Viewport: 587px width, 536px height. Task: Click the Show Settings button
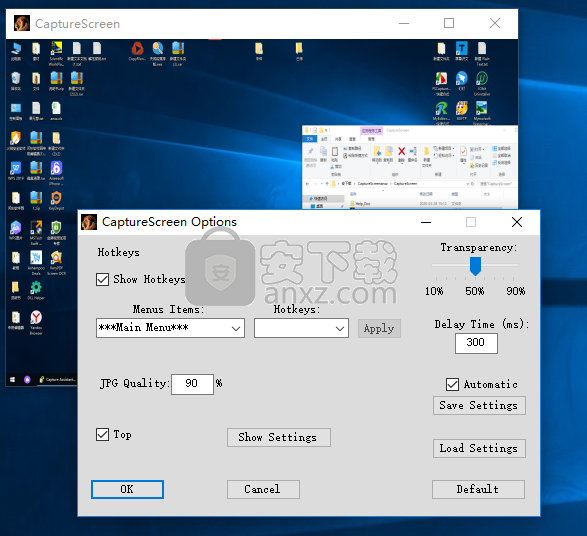coord(279,437)
